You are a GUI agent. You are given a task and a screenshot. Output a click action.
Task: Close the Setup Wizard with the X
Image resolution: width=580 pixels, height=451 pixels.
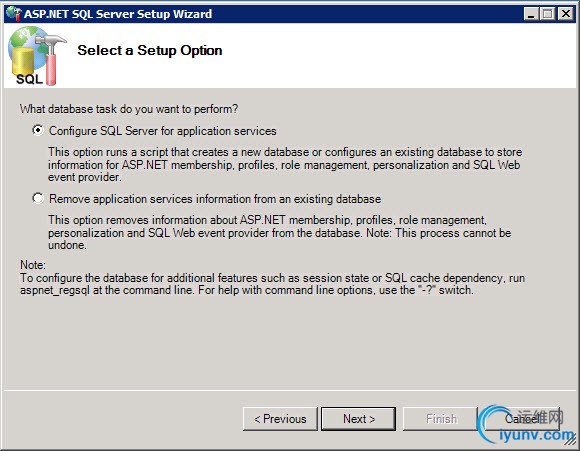pos(566,14)
